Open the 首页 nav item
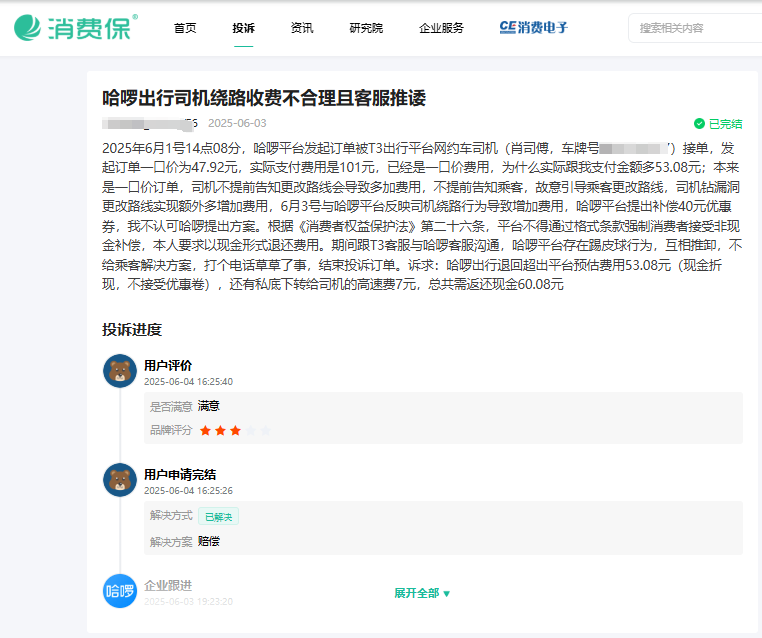762x638 pixels. 185,28
